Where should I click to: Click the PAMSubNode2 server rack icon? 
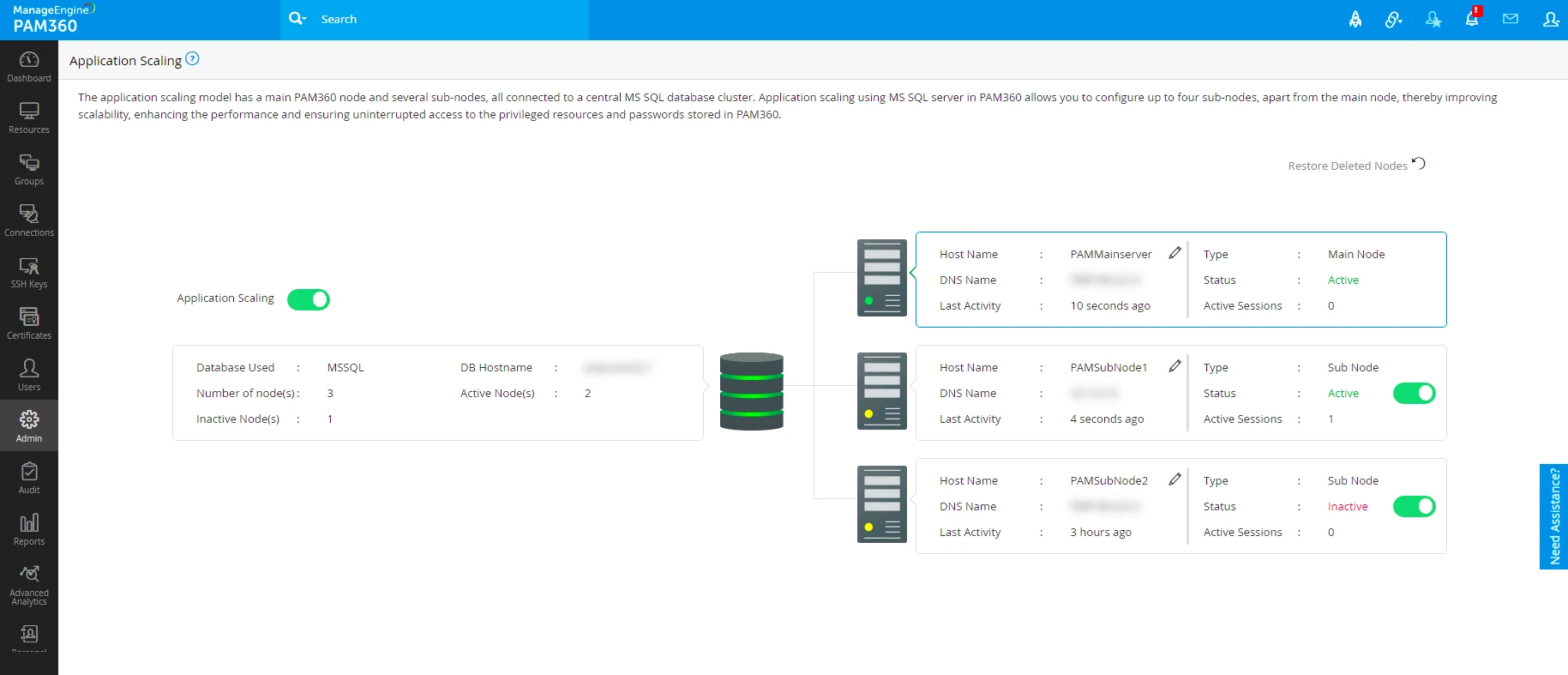pos(882,504)
